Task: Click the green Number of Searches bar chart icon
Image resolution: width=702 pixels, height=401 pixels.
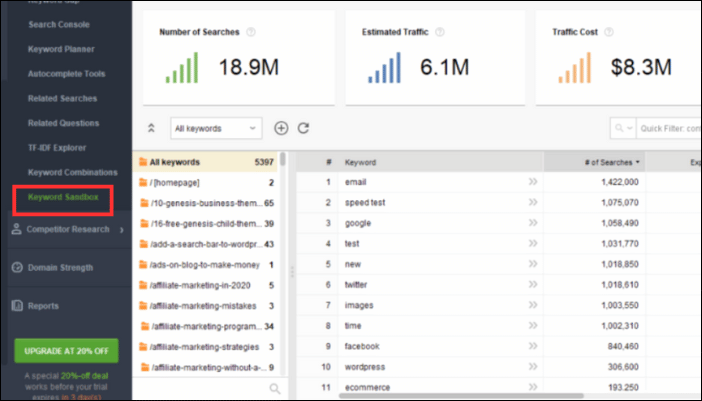Action: click(182, 68)
